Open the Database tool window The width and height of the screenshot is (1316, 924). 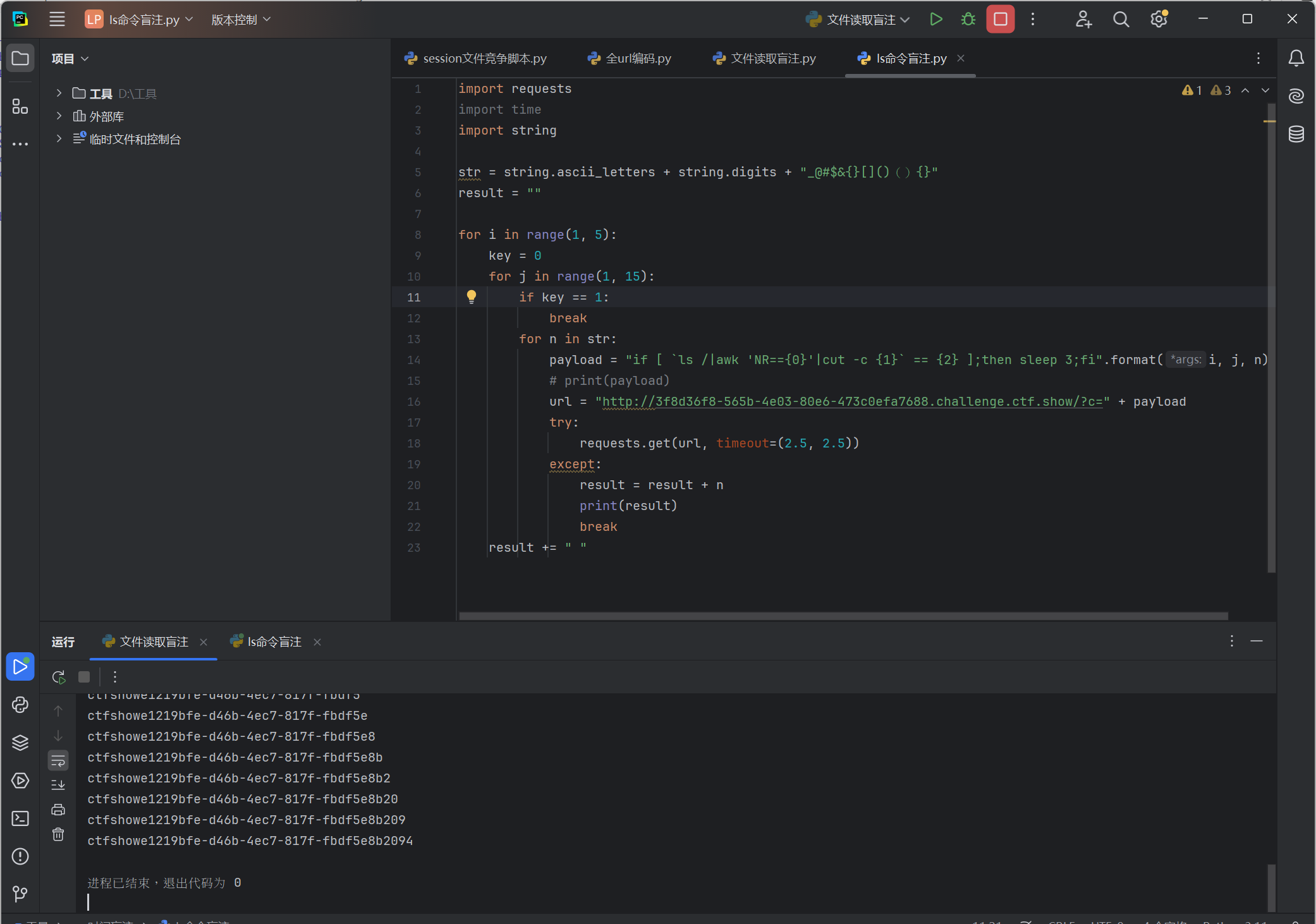click(x=1296, y=134)
